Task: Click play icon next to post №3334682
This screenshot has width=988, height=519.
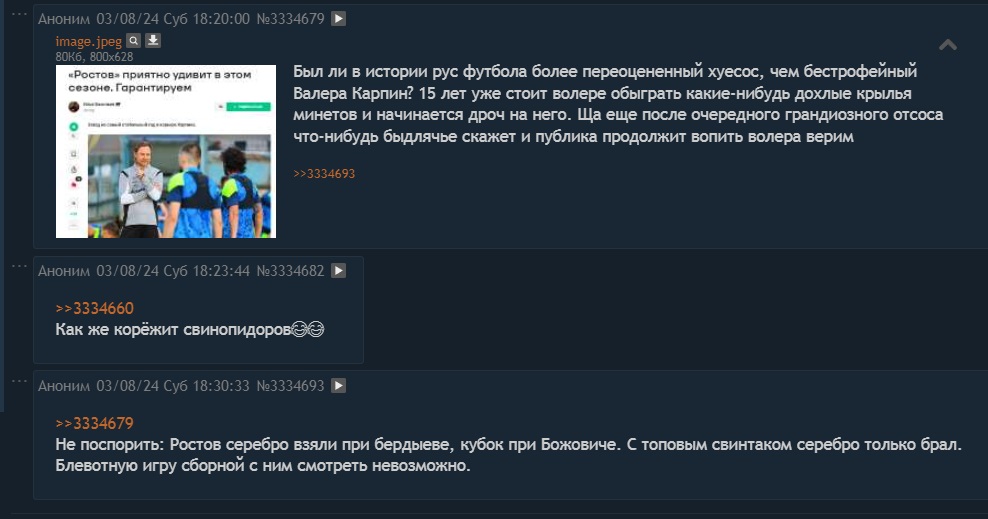Action: click(x=338, y=271)
